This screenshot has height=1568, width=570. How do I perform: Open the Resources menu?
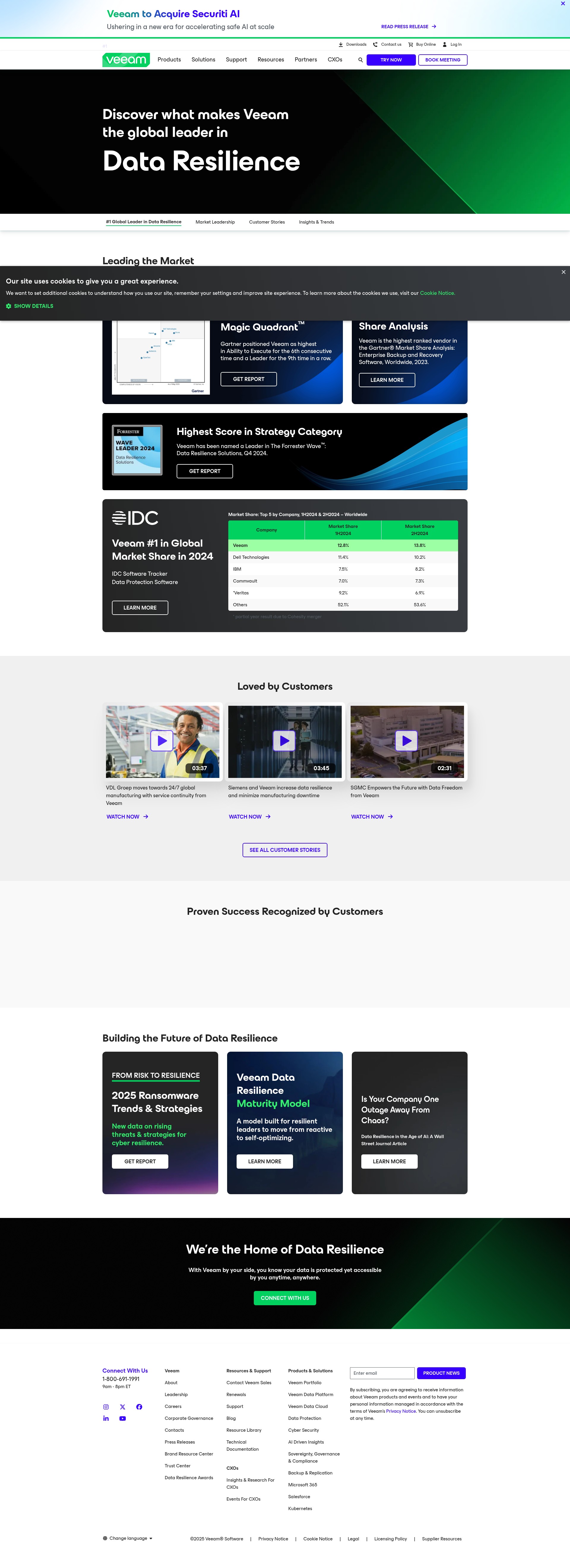coord(271,60)
